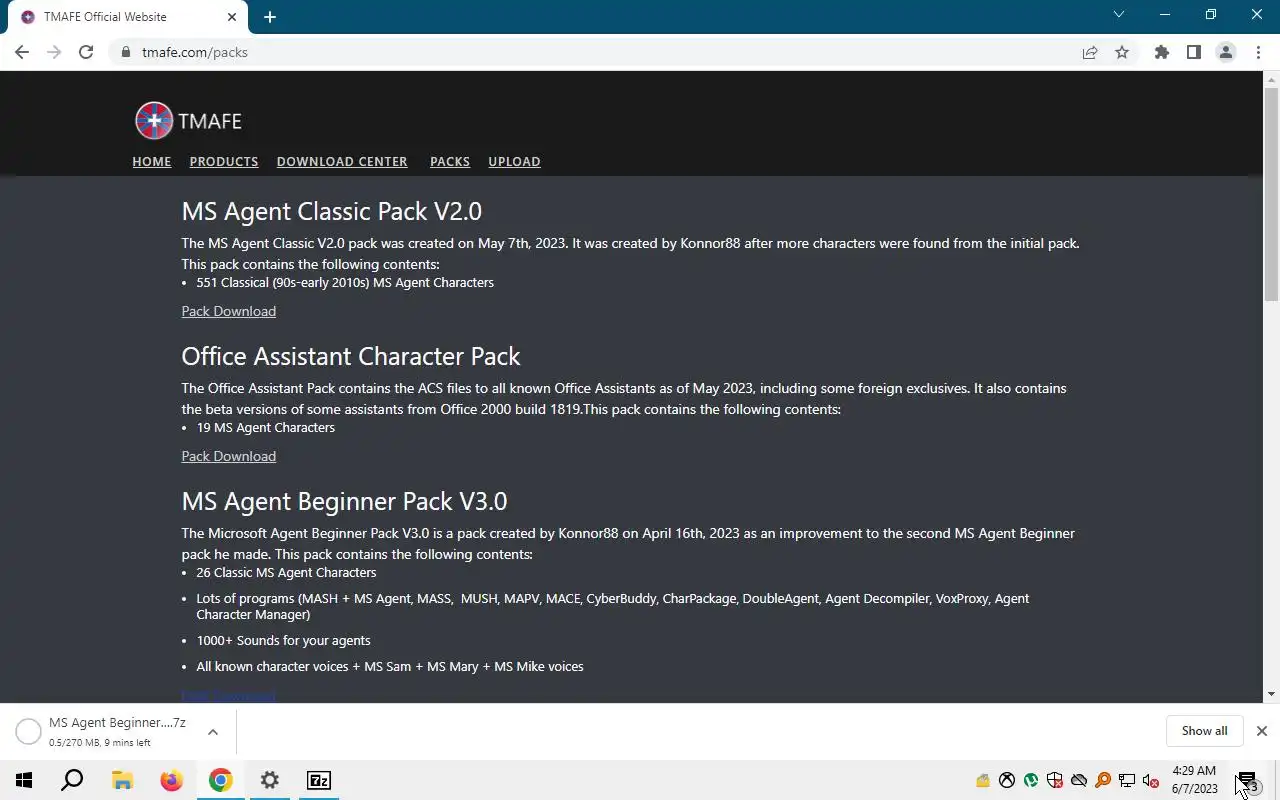Click the download progress circle icon
The height and width of the screenshot is (800, 1280).
[x=28, y=732]
